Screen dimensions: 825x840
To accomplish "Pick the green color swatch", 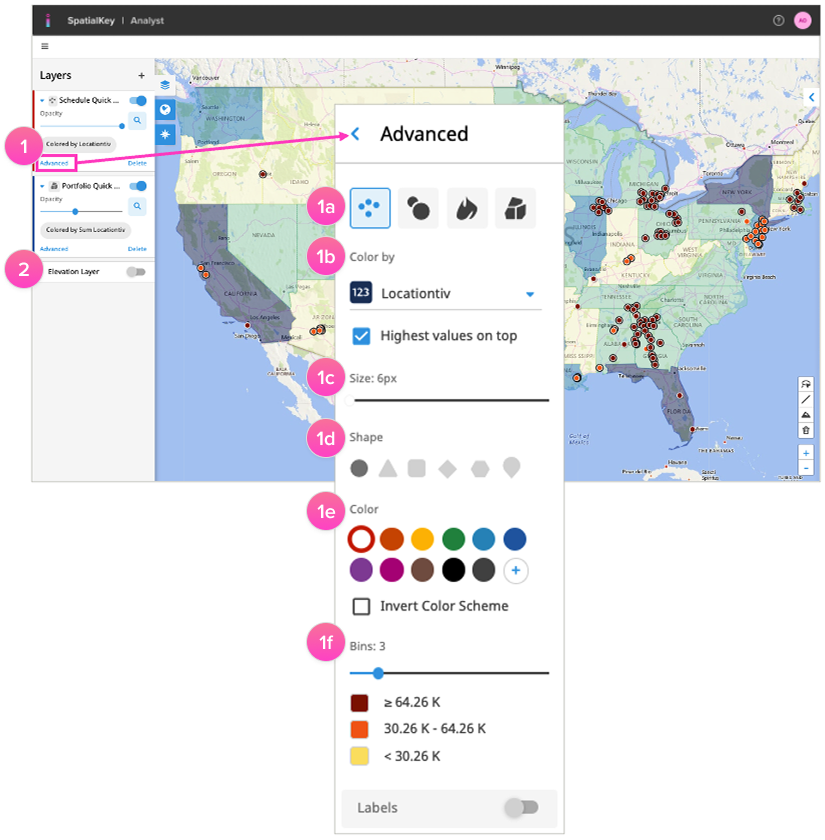I will (454, 540).
